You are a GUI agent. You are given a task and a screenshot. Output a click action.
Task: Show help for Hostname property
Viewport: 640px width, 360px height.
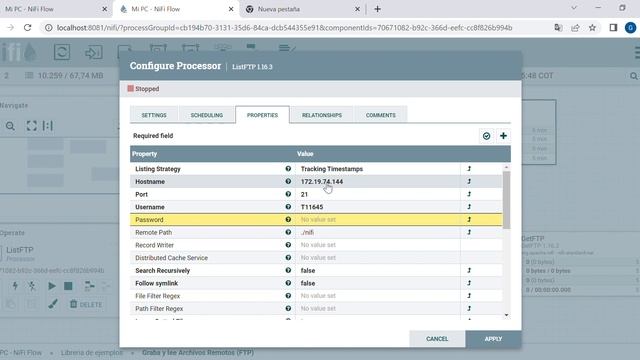[288, 181]
